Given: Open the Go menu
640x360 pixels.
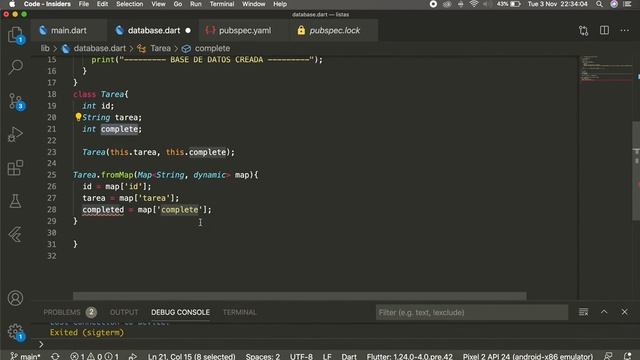Looking at the screenshot, I should pyautogui.click(x=178, y=4).
